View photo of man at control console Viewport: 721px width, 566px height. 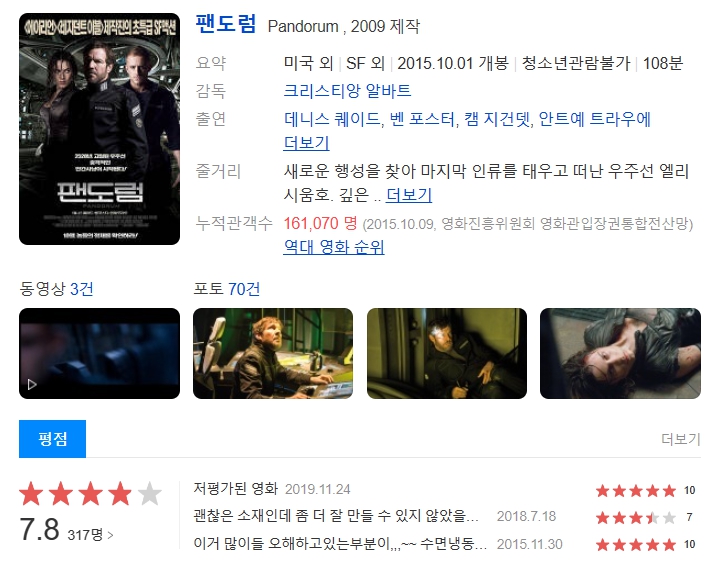tap(273, 353)
